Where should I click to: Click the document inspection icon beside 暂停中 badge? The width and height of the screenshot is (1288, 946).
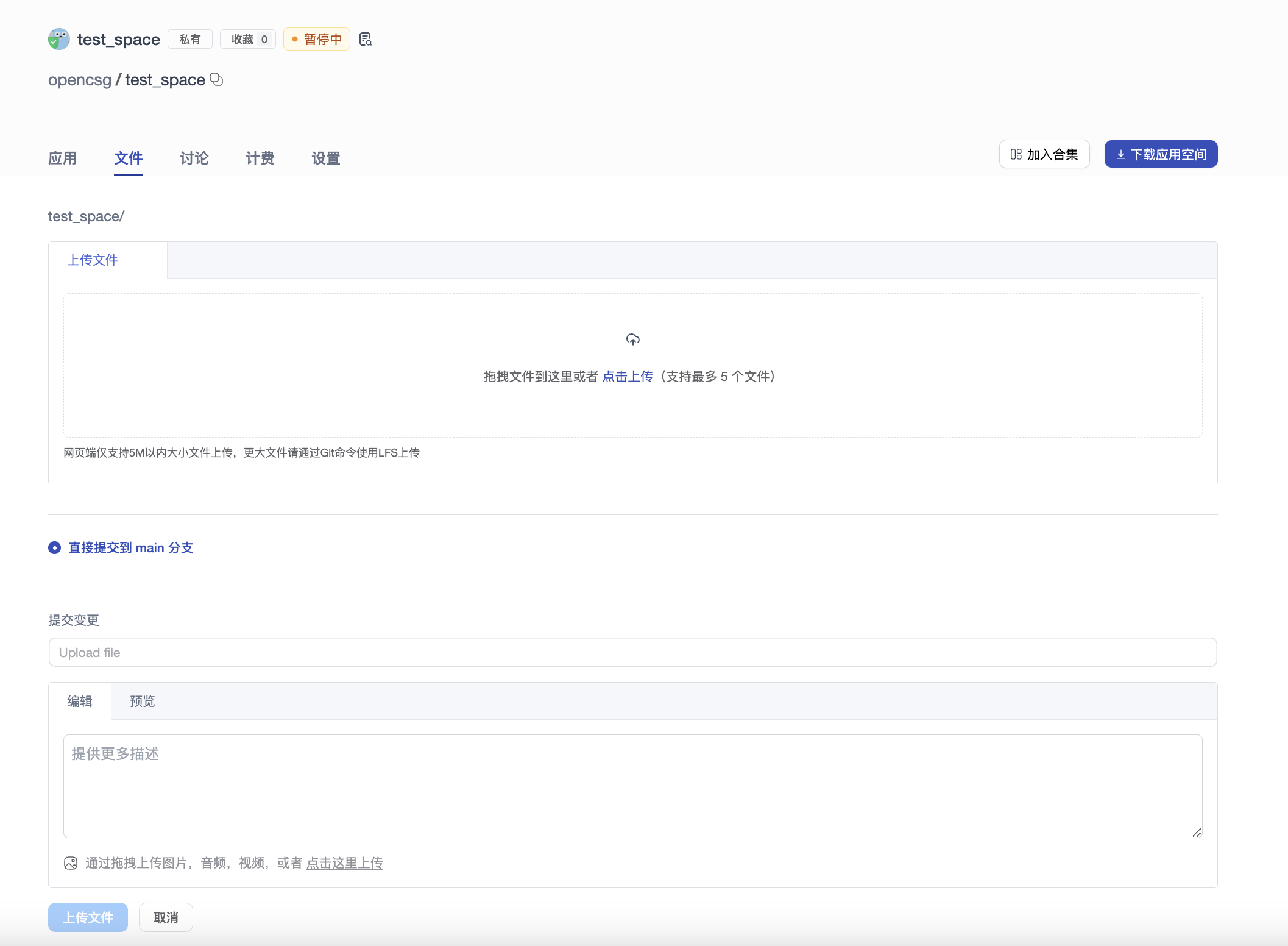[x=365, y=38]
